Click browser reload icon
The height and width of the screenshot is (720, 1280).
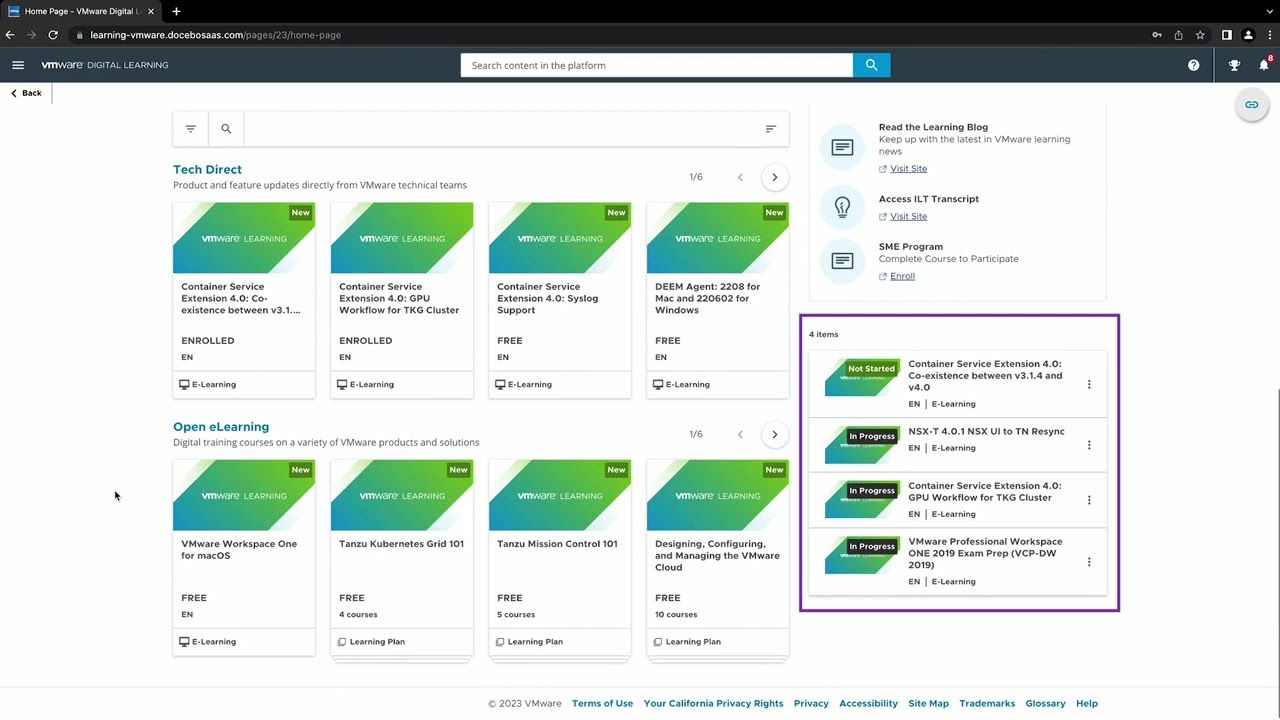(53, 35)
